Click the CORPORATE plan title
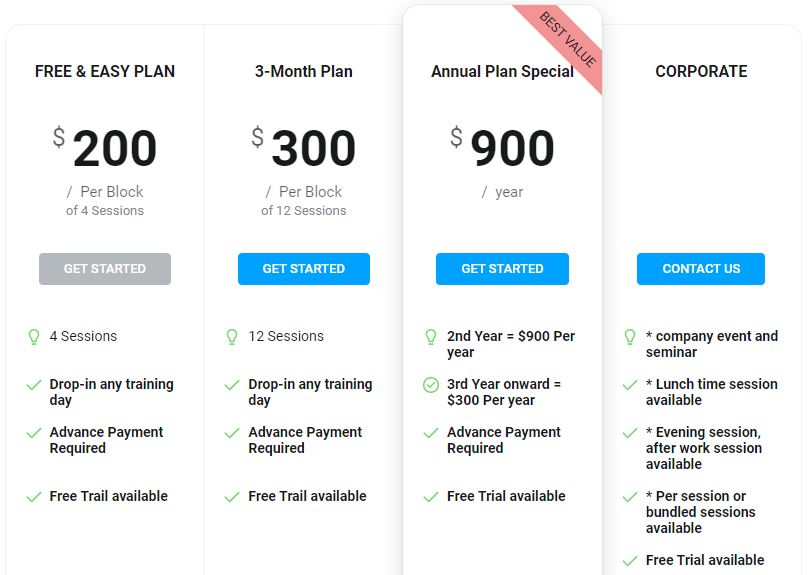This screenshot has width=810, height=575. [701, 71]
